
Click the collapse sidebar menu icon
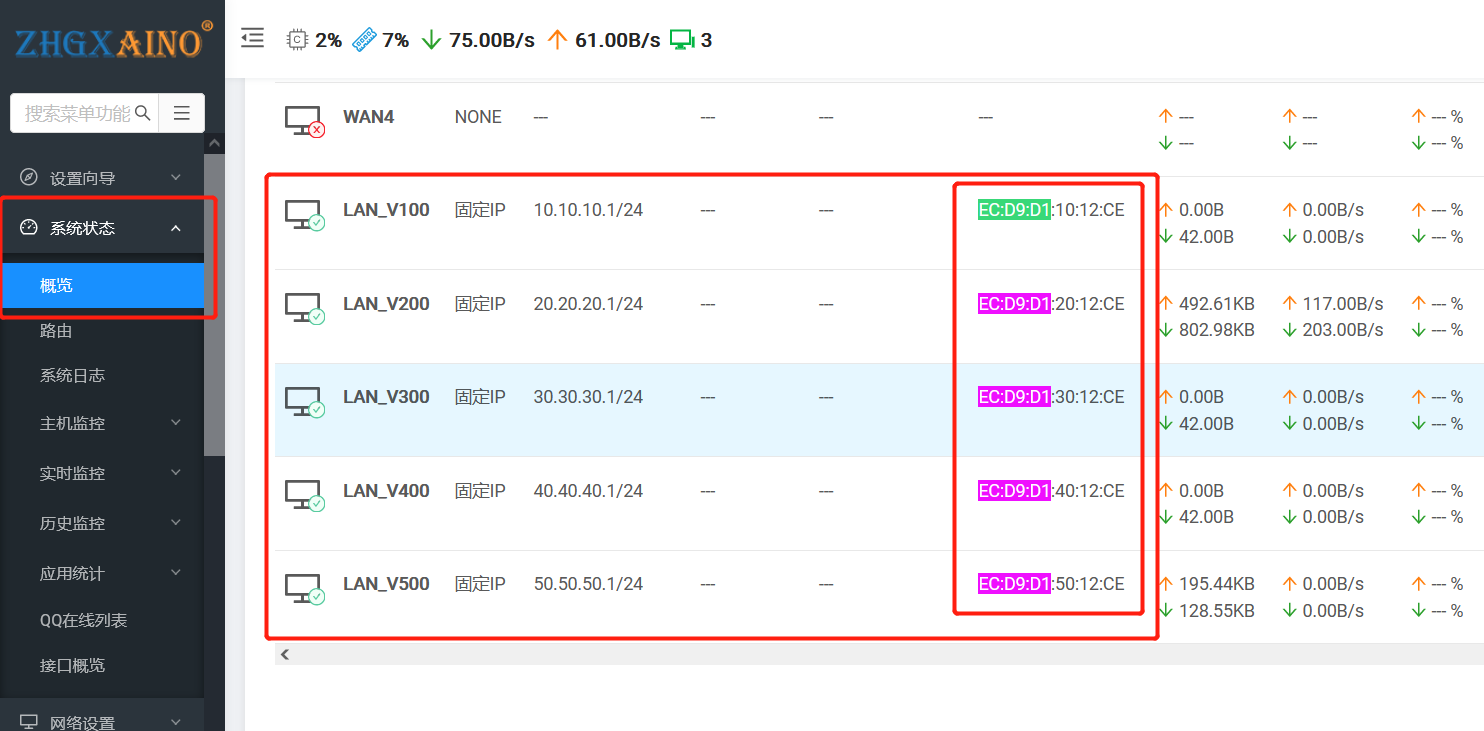pos(253,39)
